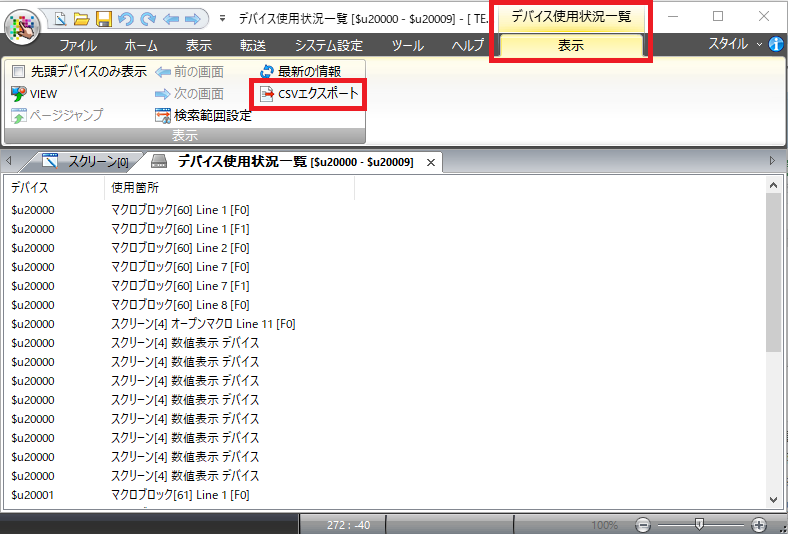Viewport: 788px width, 534px height.
Task: Close the デバイス使用状況一覧 document tab
Action: click(431, 162)
